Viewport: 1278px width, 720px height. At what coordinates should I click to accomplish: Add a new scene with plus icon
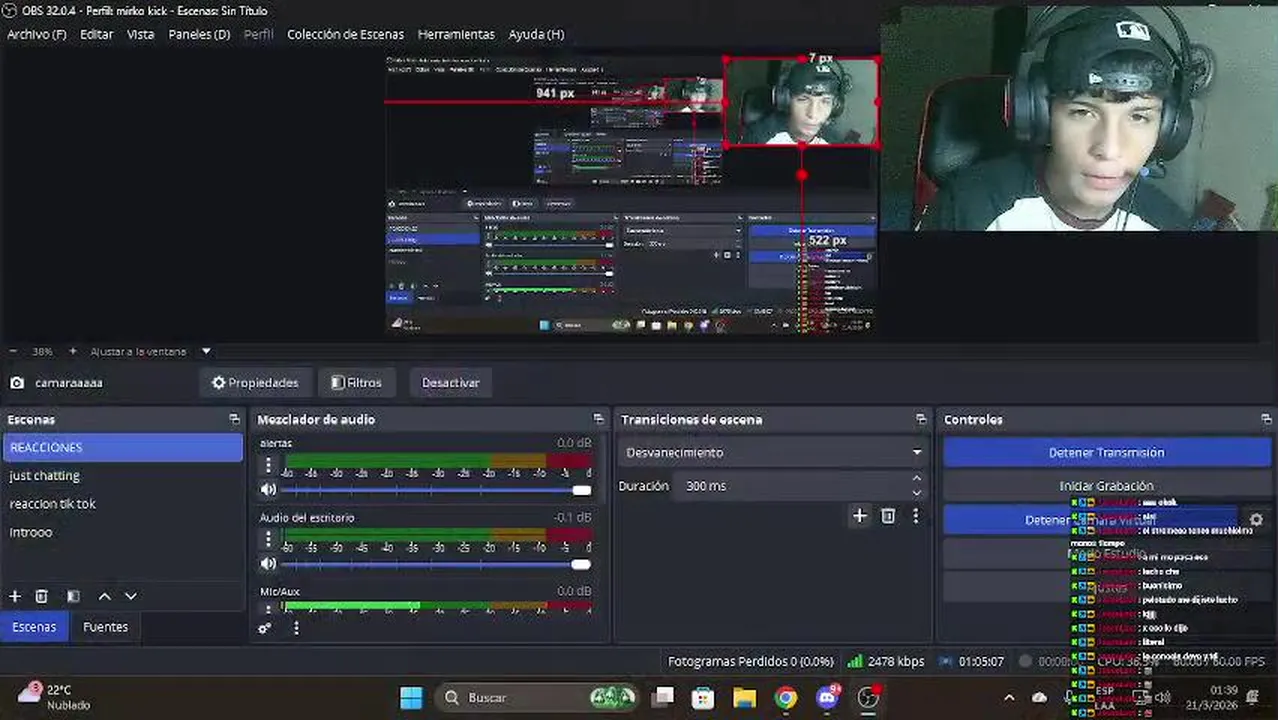(15, 596)
